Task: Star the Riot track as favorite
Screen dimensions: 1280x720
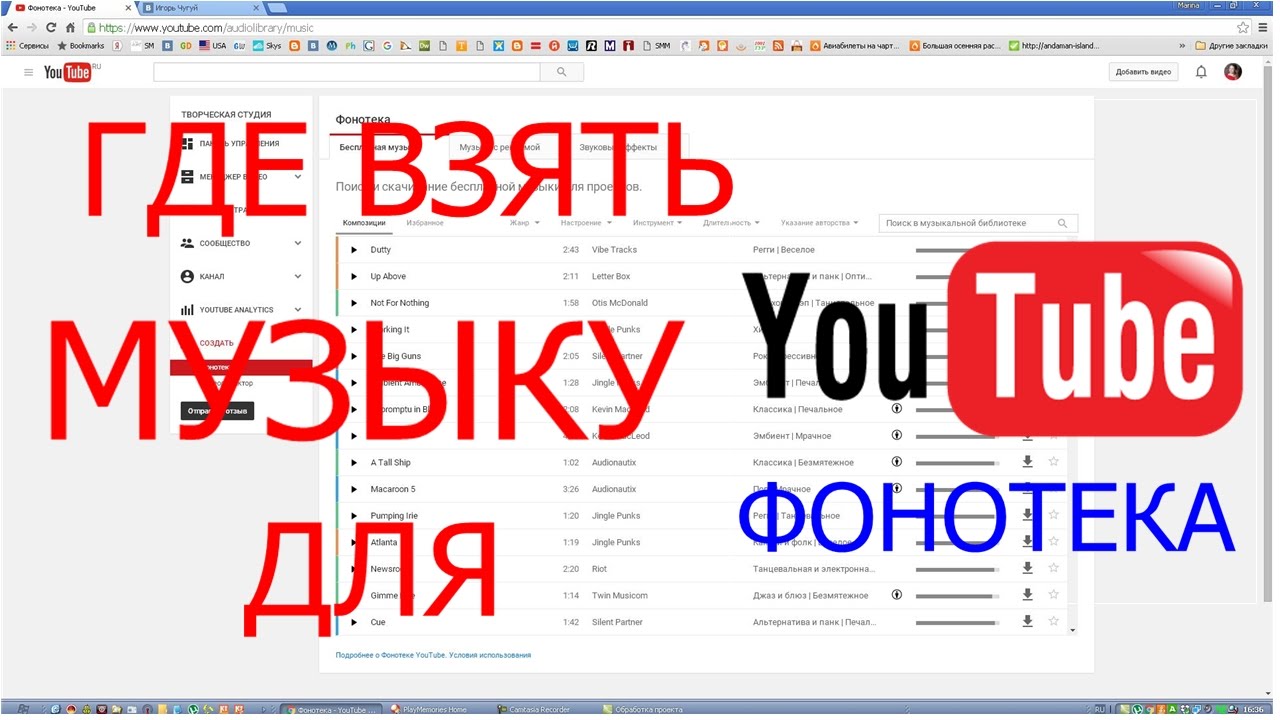Action: pyautogui.click(x=1053, y=568)
